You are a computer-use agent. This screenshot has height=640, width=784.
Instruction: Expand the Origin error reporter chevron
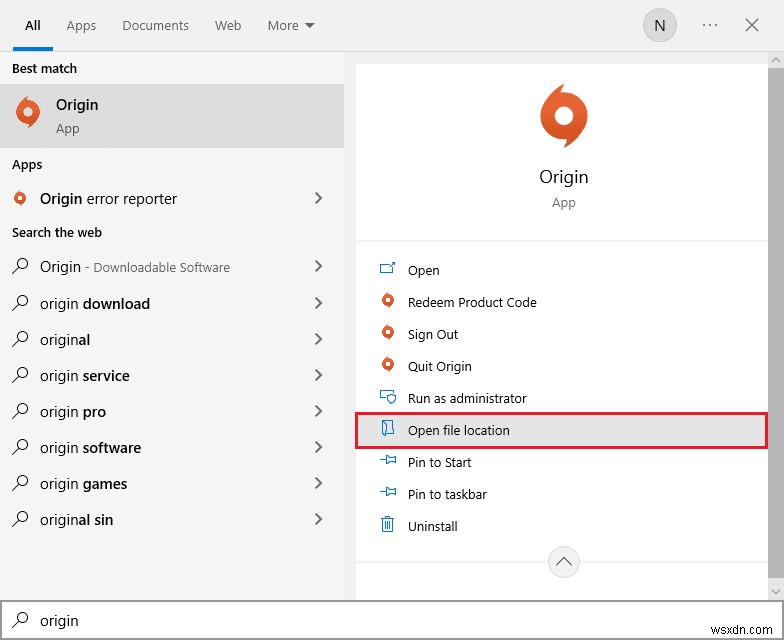[x=318, y=198]
